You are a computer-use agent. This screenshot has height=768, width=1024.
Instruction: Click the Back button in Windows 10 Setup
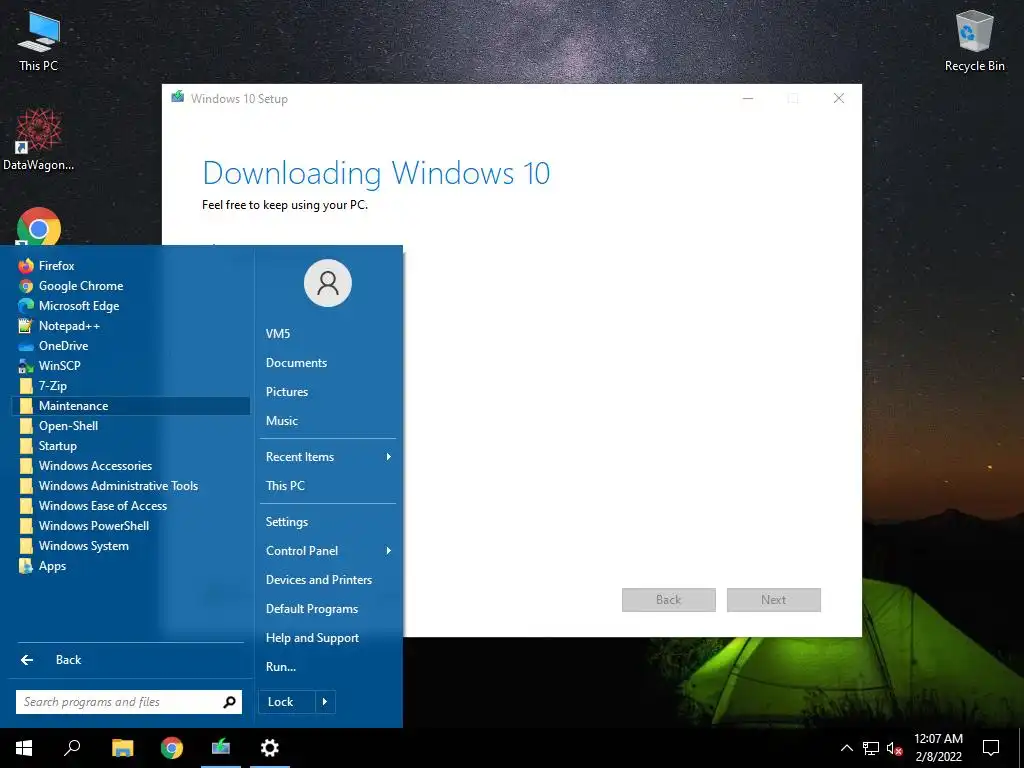pos(668,600)
